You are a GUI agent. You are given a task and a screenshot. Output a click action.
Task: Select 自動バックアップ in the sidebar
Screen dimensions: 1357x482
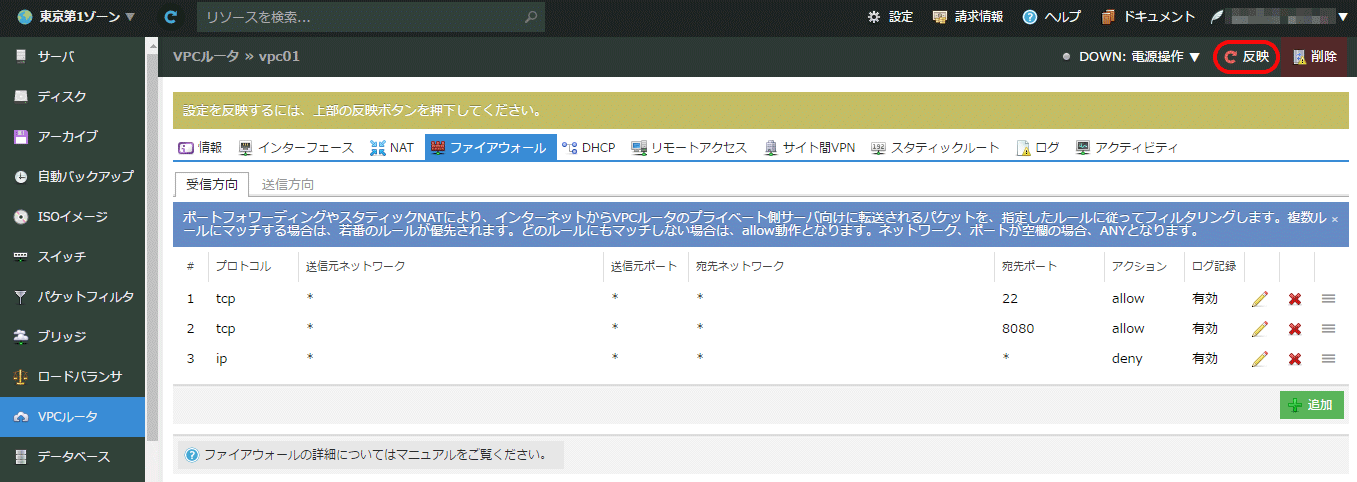coord(72,177)
